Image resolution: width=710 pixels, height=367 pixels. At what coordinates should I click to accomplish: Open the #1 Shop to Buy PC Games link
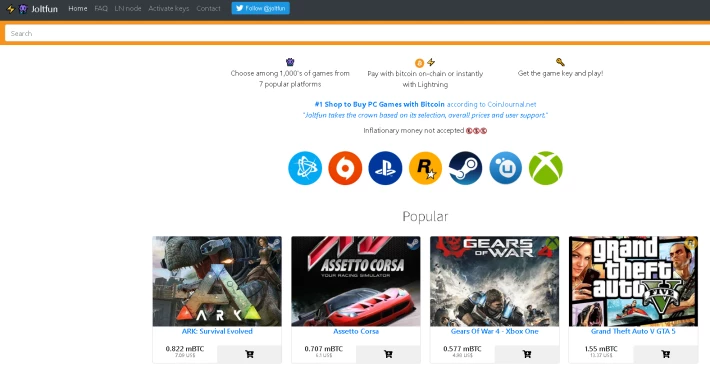(379, 104)
